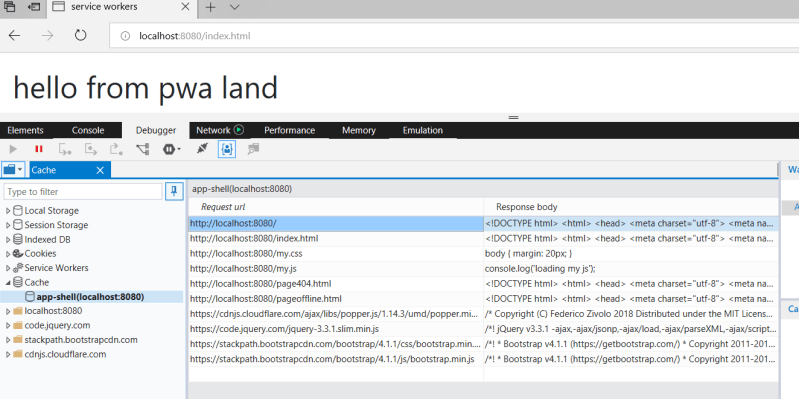Select the jquery-3.3.1.slim.min.js cache entry
The width and height of the screenshot is (799, 399).
coord(483,329)
